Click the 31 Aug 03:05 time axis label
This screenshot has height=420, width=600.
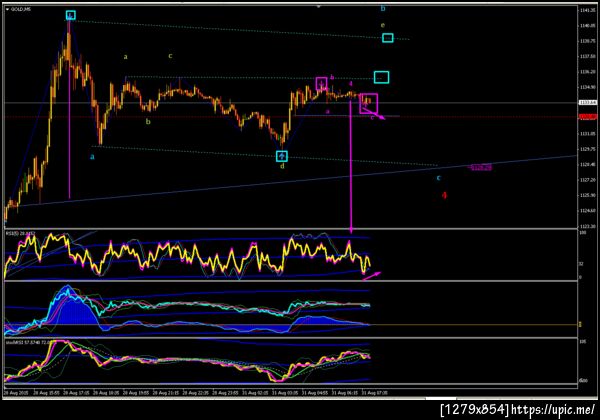285,392
